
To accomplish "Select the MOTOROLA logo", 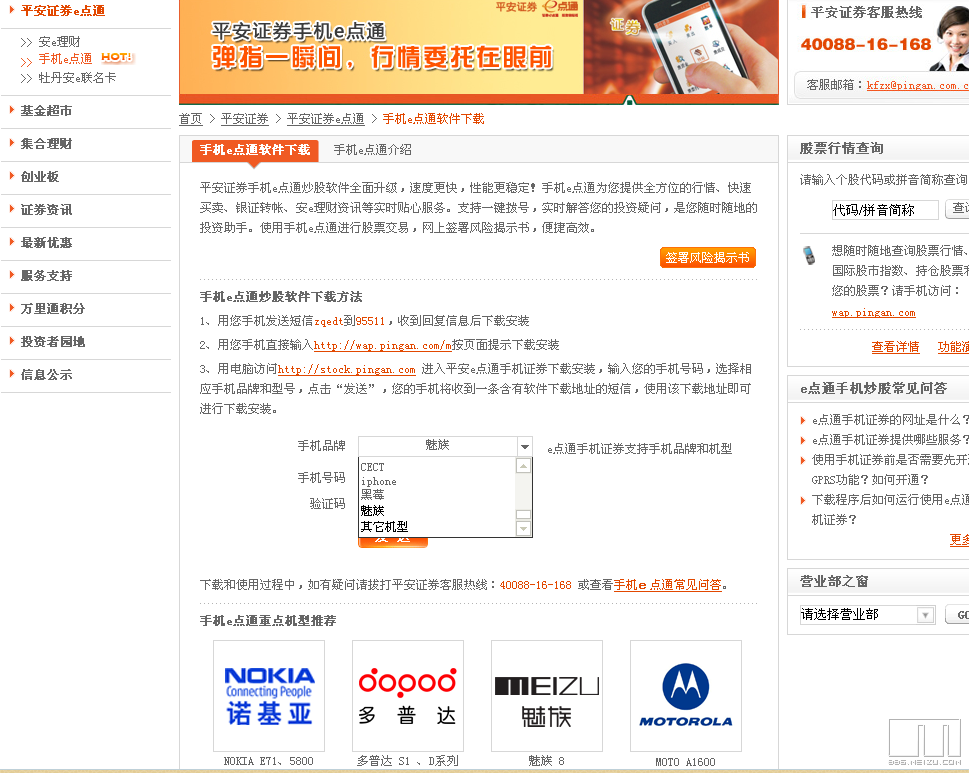I will (x=685, y=695).
